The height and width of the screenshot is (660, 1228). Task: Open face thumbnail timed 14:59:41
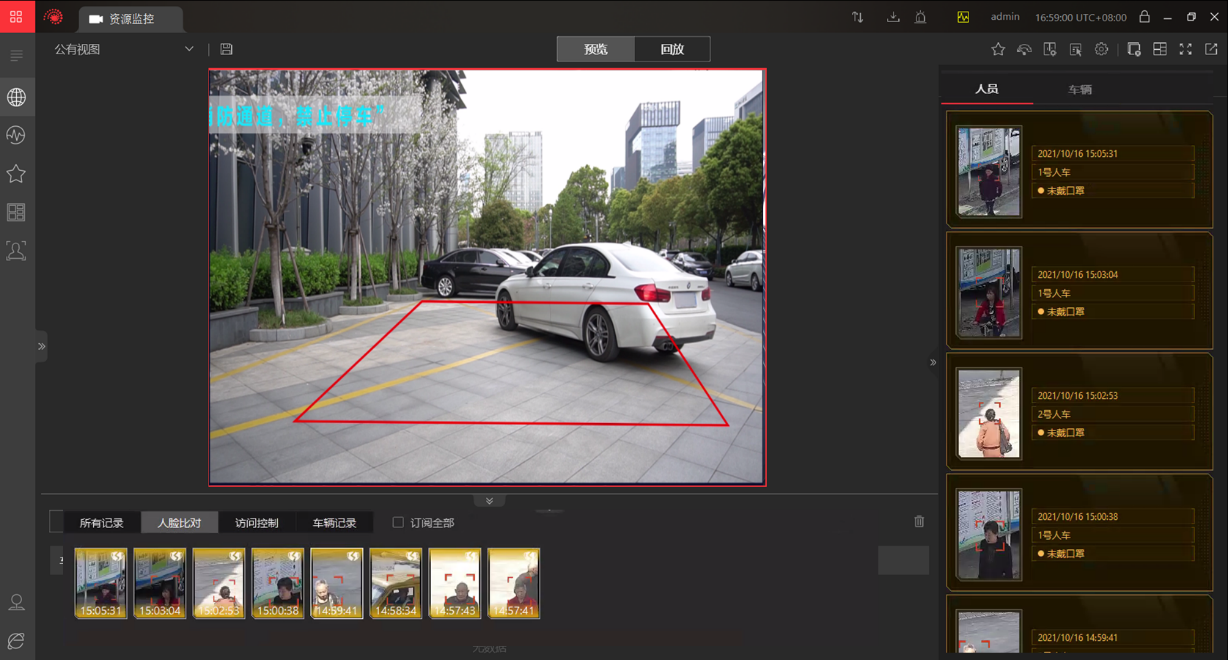point(337,583)
